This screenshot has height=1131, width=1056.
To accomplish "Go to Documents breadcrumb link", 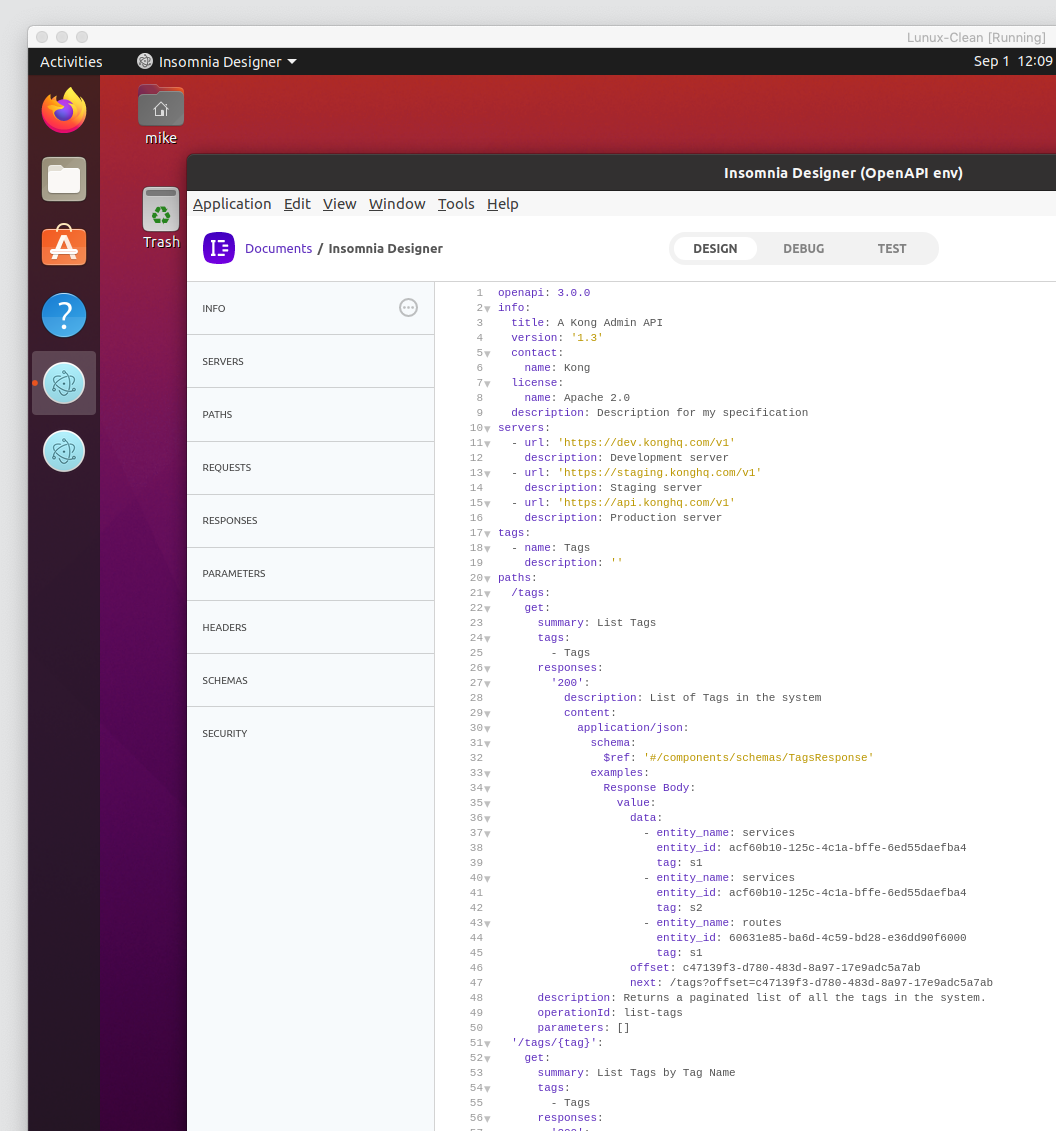I will coord(278,248).
